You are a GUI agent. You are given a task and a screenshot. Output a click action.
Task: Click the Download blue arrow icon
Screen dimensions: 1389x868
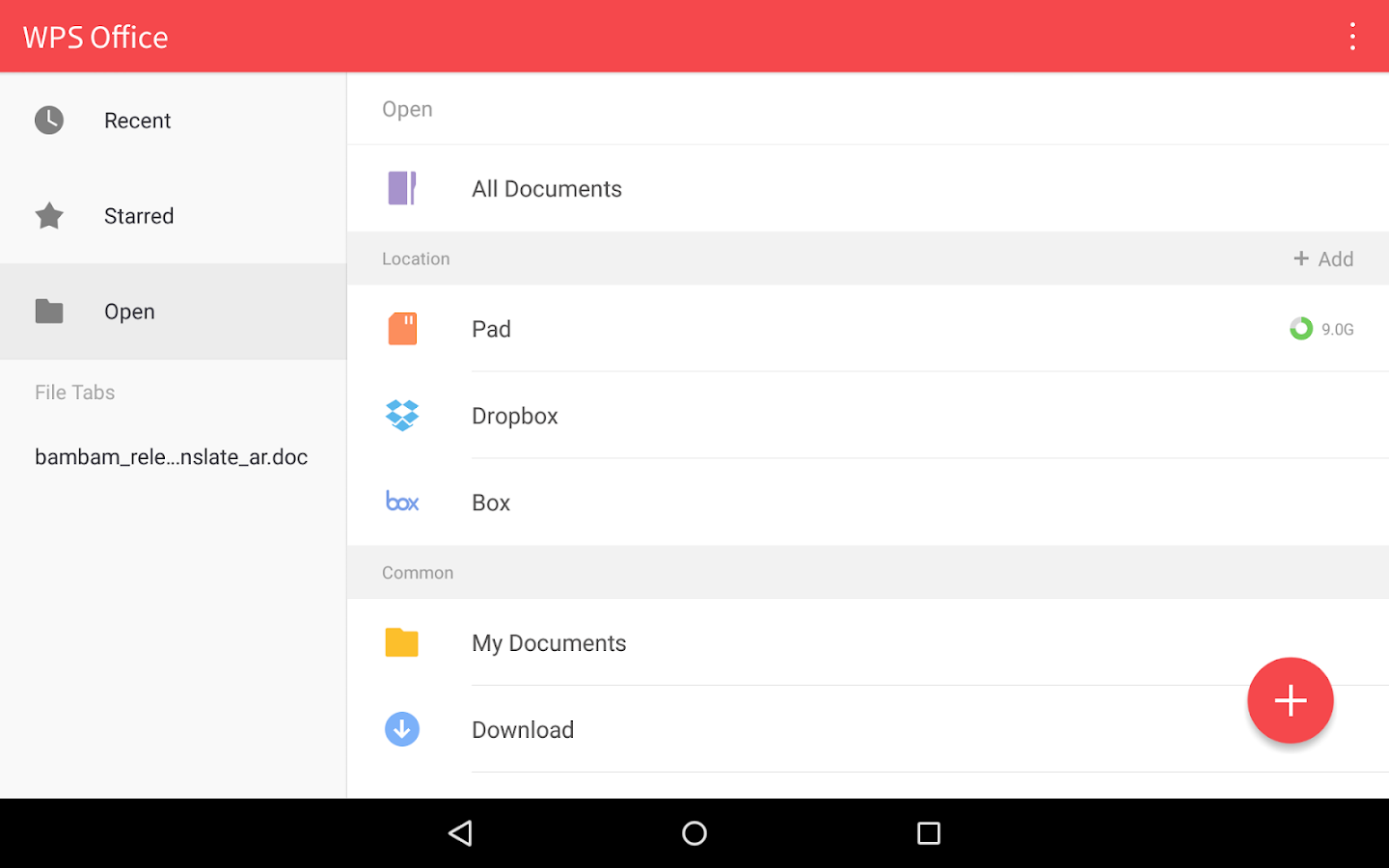tap(402, 729)
